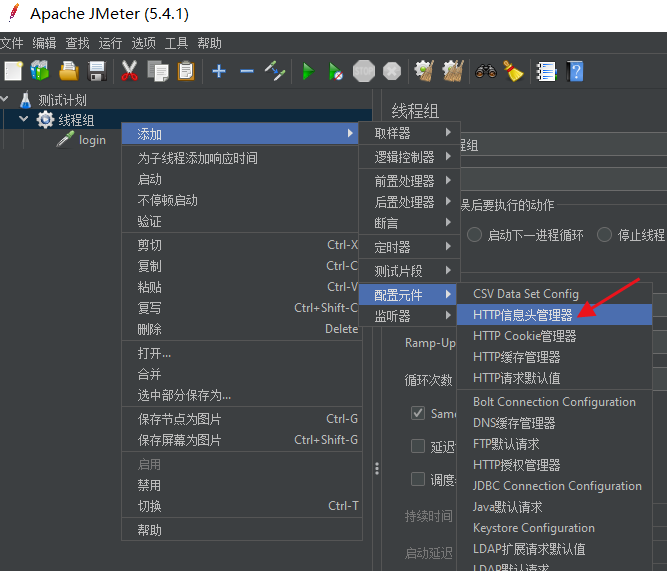Screen dimensions: 667x571
Task: Expand the 逻辑控制器 submenu
Action: pos(410,157)
